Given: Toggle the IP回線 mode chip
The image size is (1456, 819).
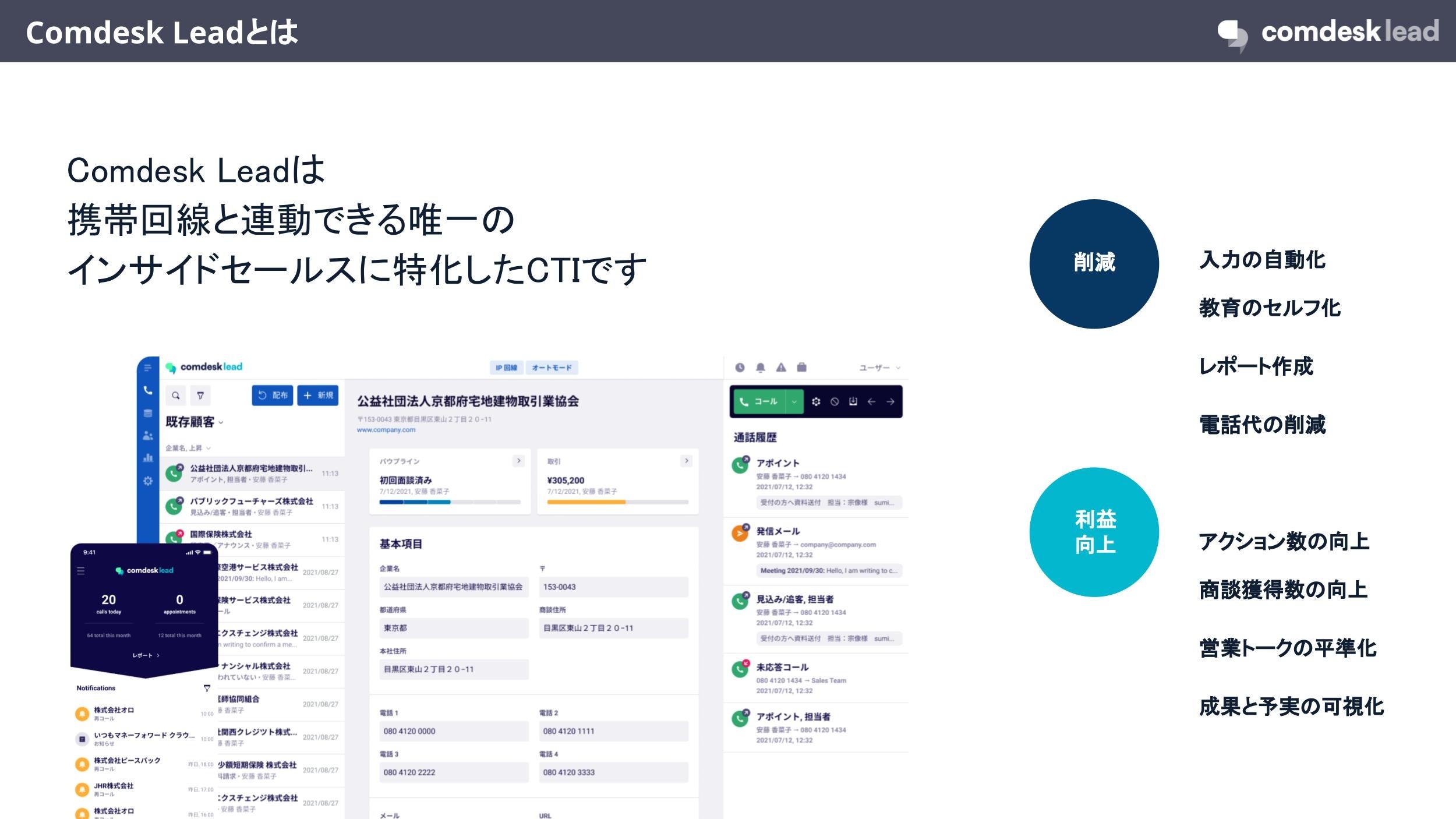Looking at the screenshot, I should pyautogui.click(x=506, y=368).
